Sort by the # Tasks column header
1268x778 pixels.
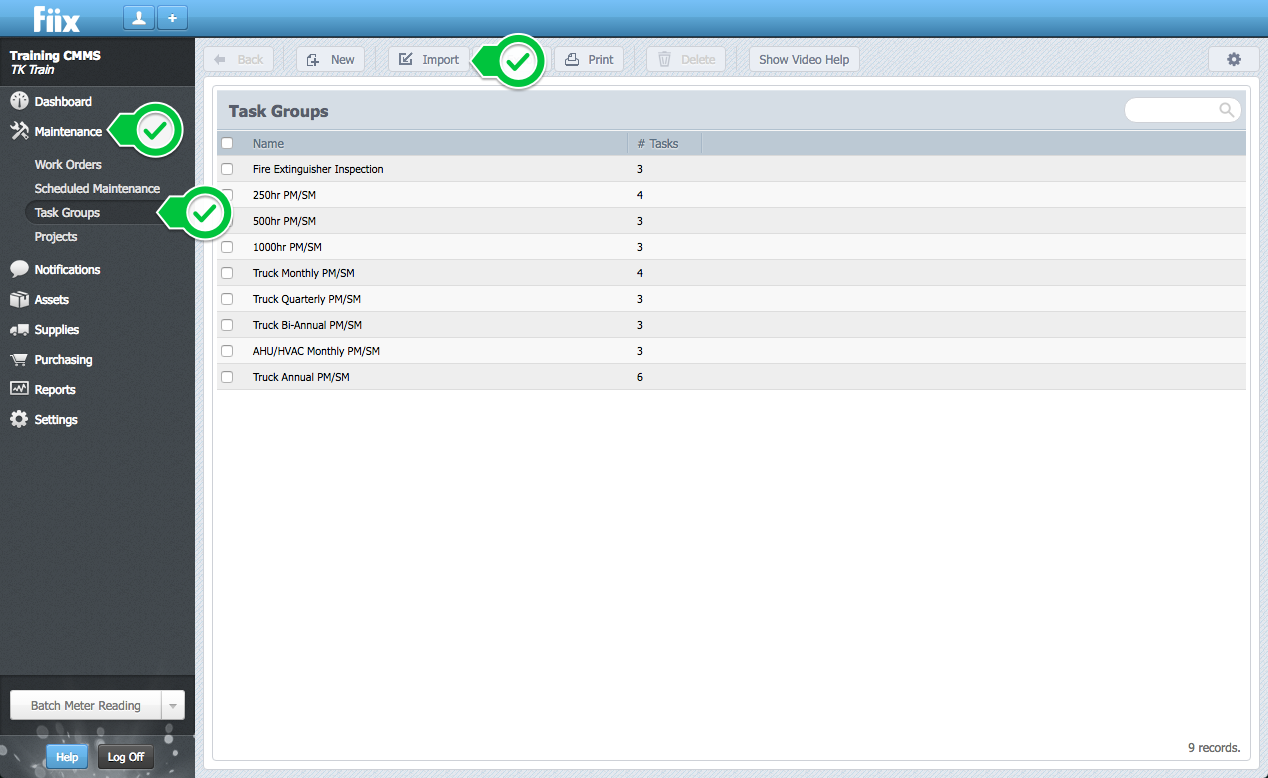click(x=657, y=143)
